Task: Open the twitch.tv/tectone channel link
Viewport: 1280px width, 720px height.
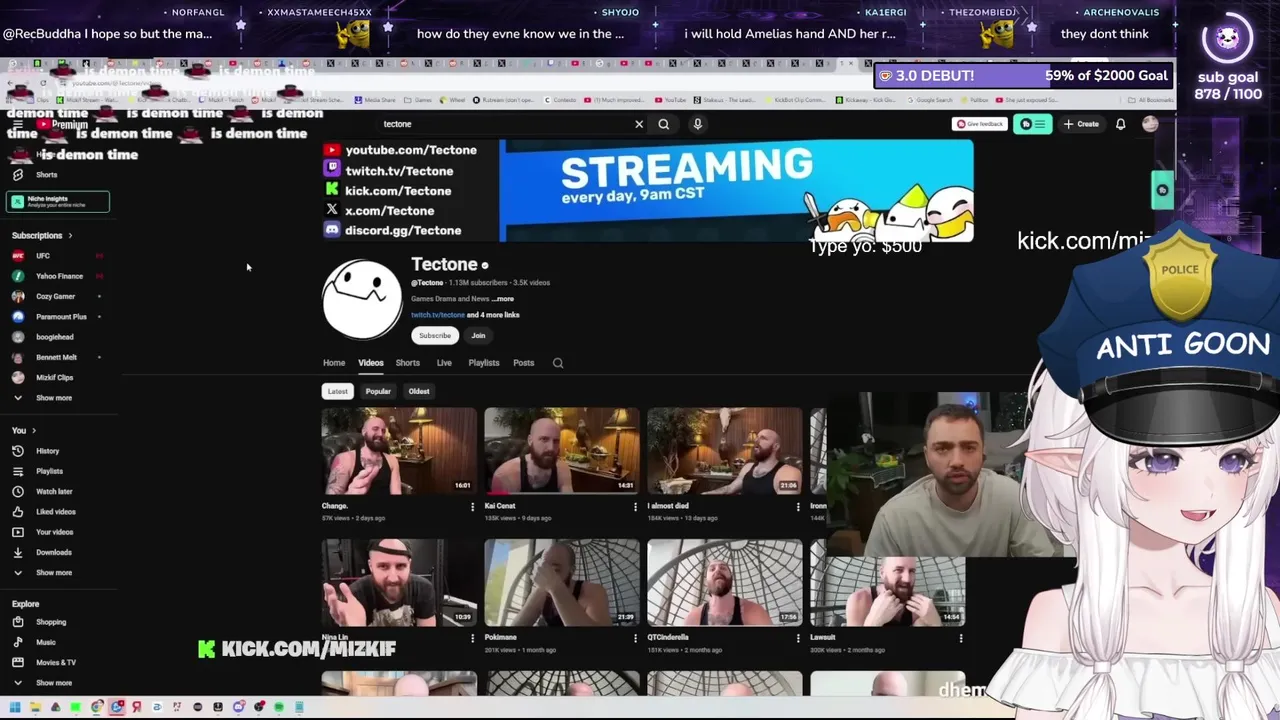Action: point(438,315)
